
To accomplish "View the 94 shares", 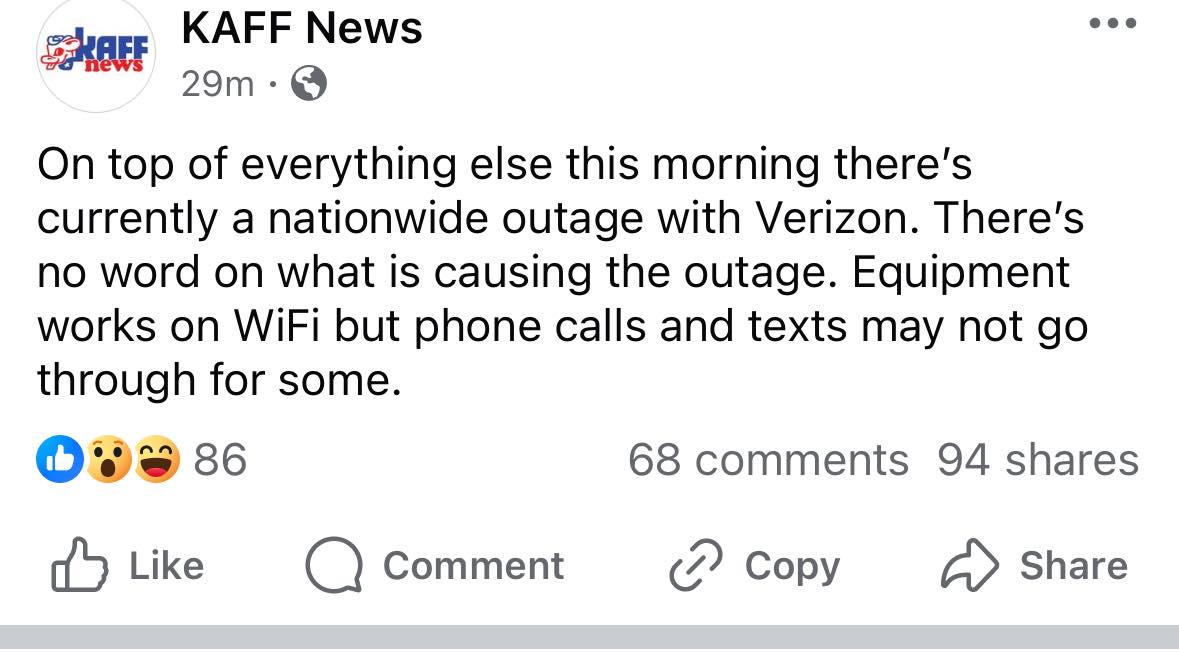I will (x=1037, y=459).
